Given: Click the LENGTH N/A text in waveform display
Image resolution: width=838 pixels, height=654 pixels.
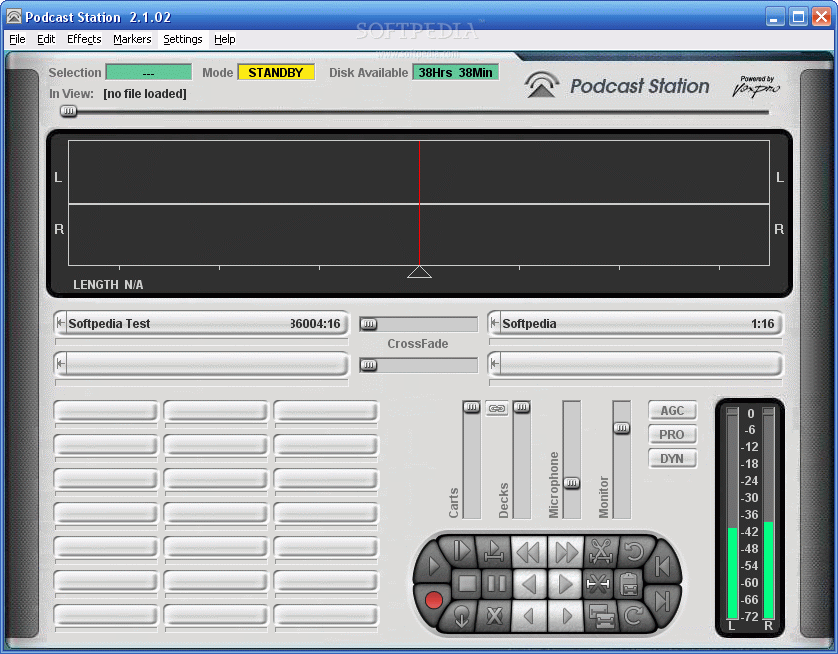Looking at the screenshot, I should point(108,285).
